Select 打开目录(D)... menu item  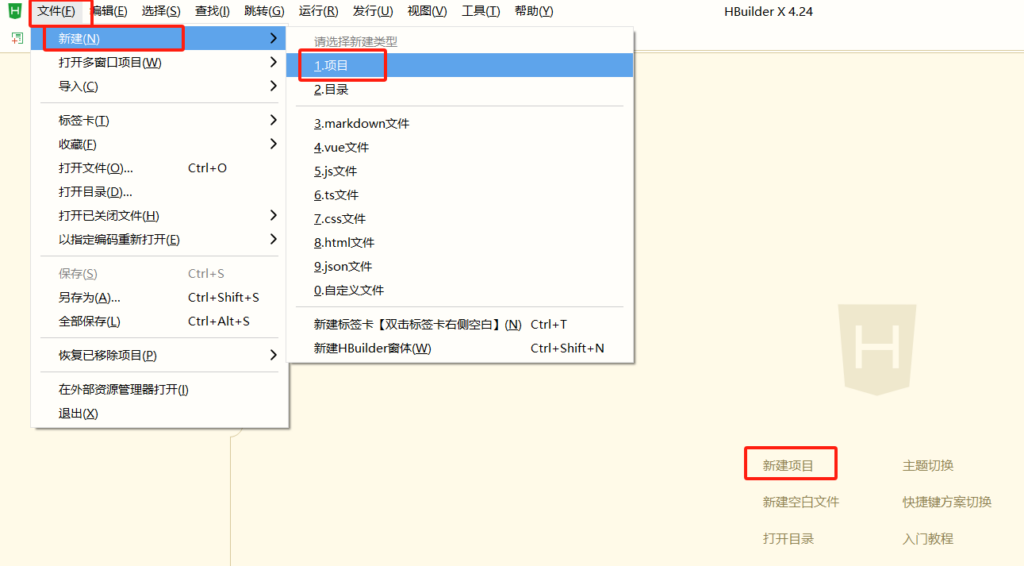[x=159, y=192]
